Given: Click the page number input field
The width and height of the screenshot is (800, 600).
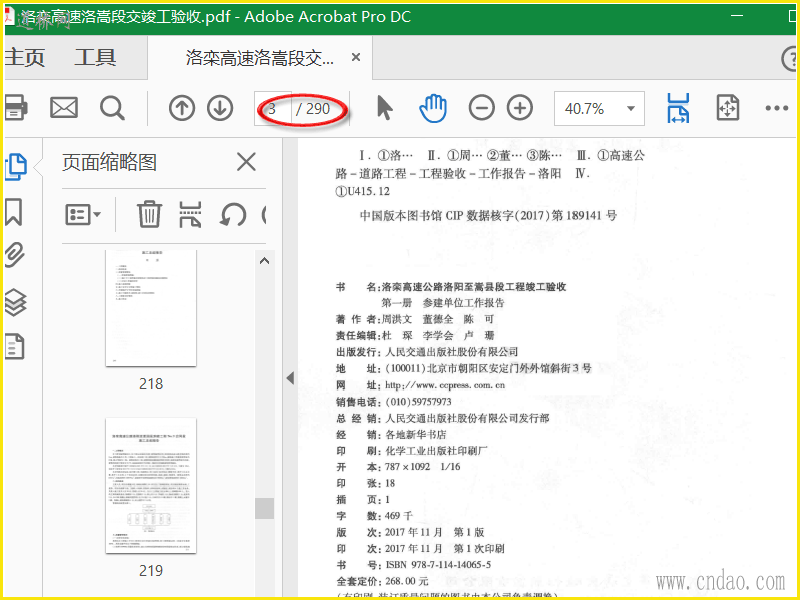Looking at the screenshot, I should pos(273,108).
